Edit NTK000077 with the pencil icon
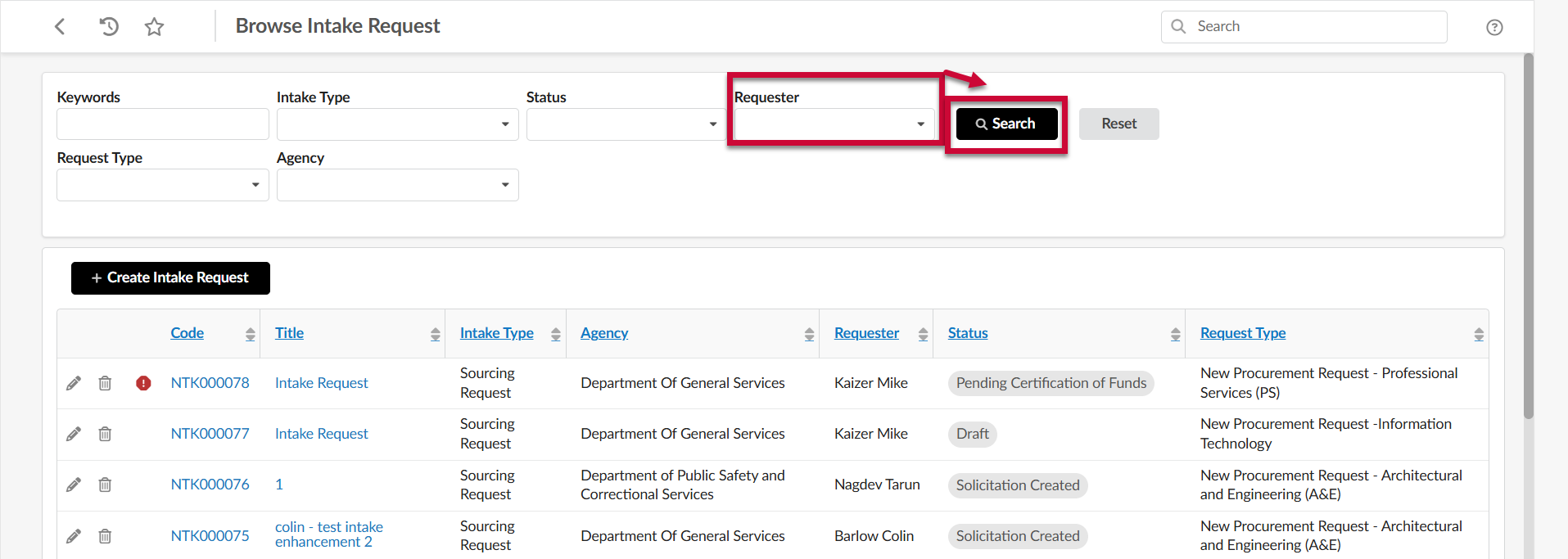The height and width of the screenshot is (559, 1568). pos(74,434)
